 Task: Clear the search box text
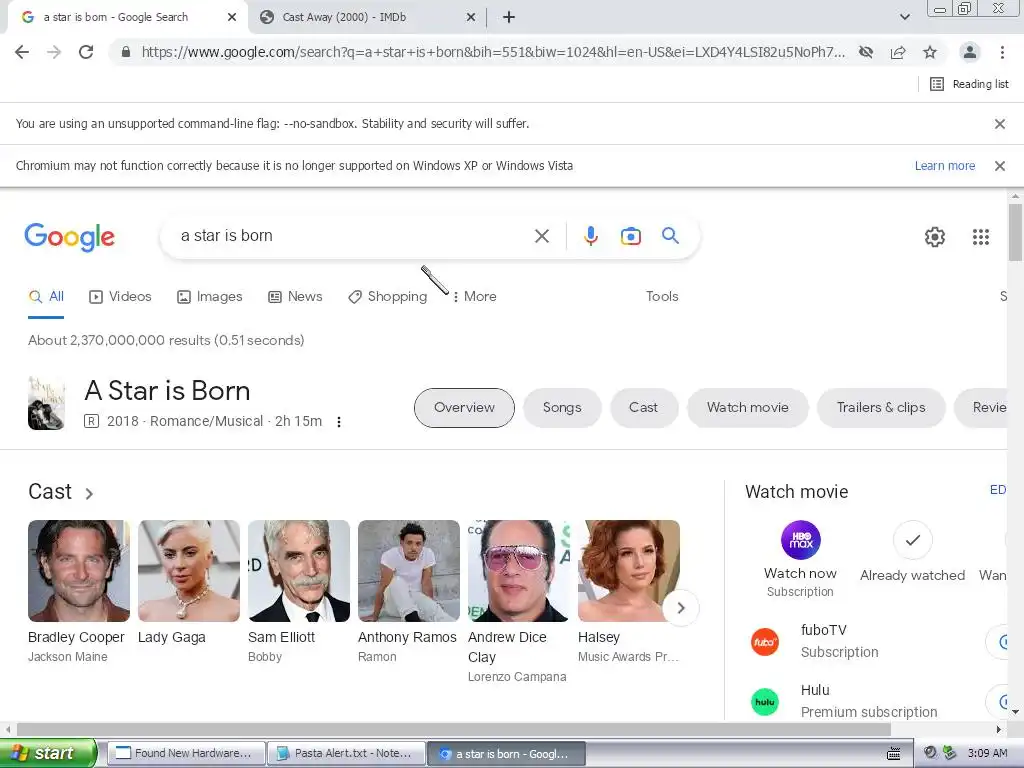pyautogui.click(x=542, y=236)
